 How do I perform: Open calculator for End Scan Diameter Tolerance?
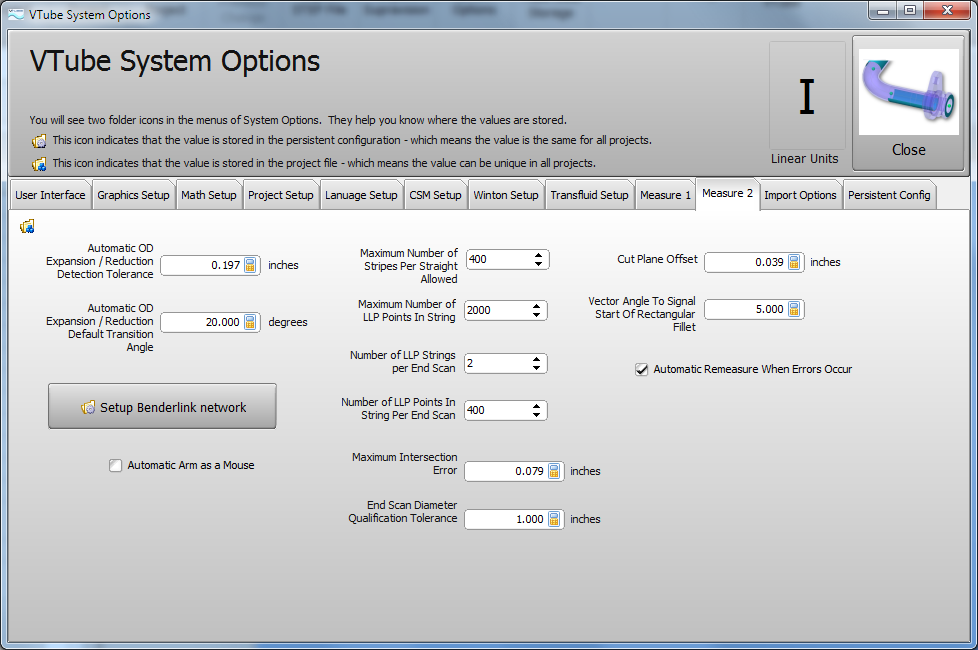click(554, 519)
